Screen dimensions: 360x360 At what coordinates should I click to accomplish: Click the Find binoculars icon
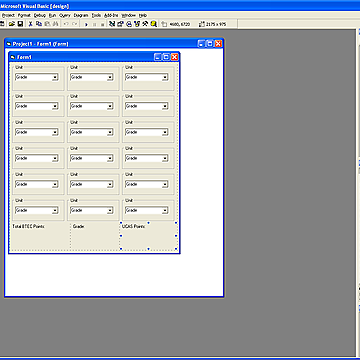(x=55, y=24)
